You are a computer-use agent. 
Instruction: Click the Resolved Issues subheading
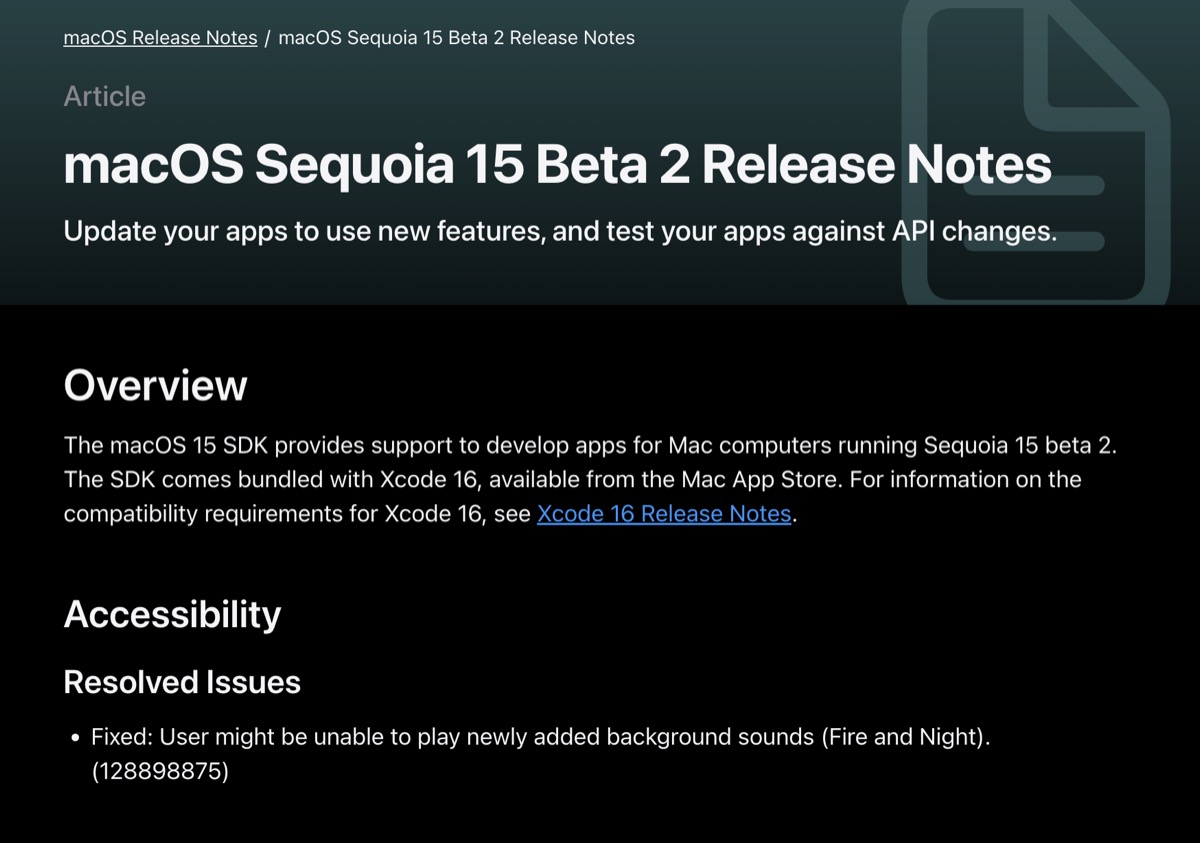(x=182, y=682)
